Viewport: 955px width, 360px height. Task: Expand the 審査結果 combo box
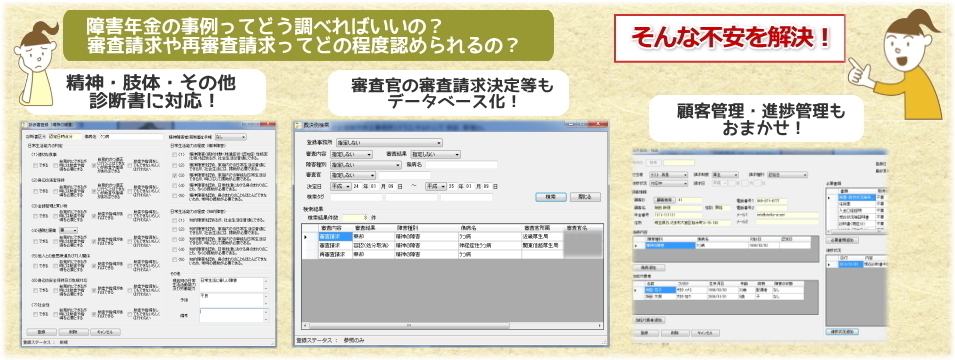coord(435,154)
